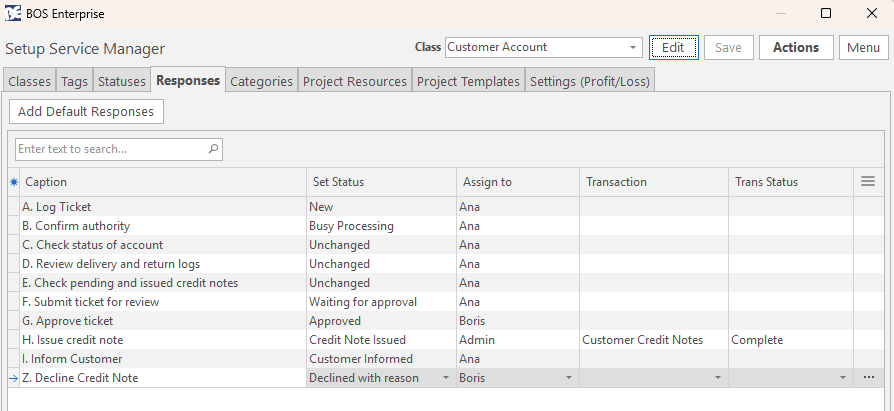
Task: Click the Assign to column header
Action: pyautogui.click(x=518, y=182)
